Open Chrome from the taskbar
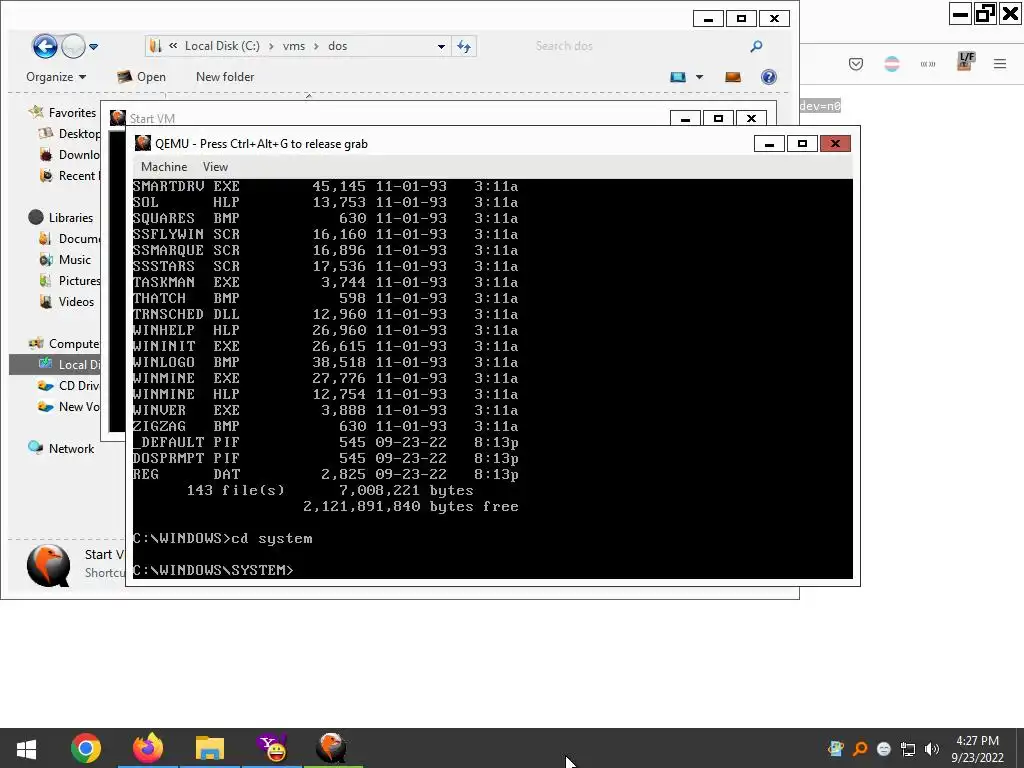 [x=86, y=748]
